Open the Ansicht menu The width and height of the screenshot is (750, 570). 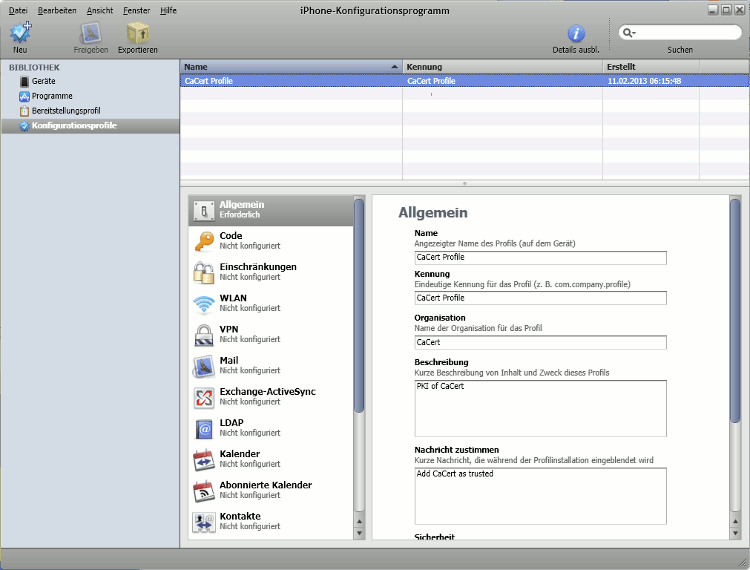(100, 10)
